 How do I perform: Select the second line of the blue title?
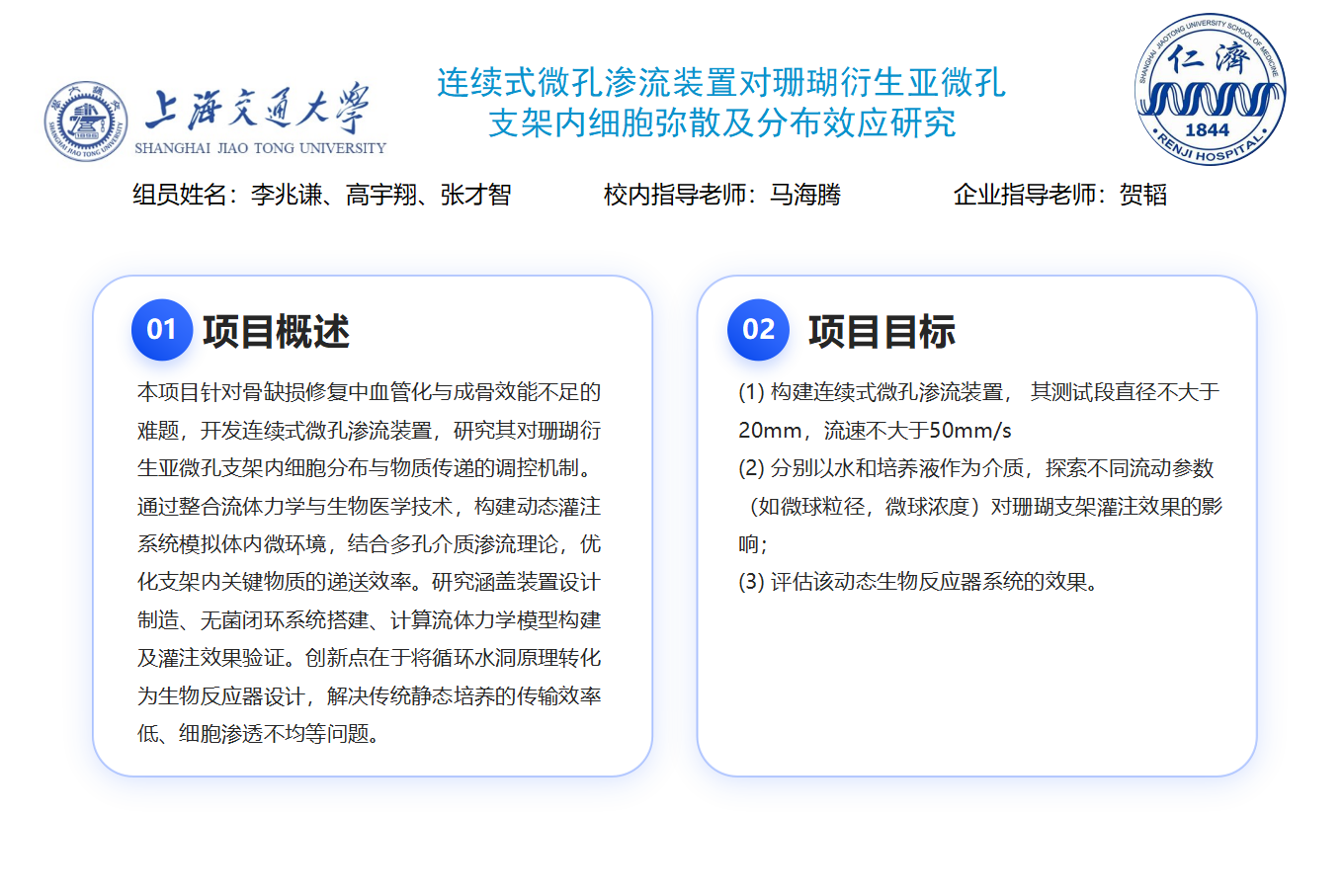tap(721, 123)
